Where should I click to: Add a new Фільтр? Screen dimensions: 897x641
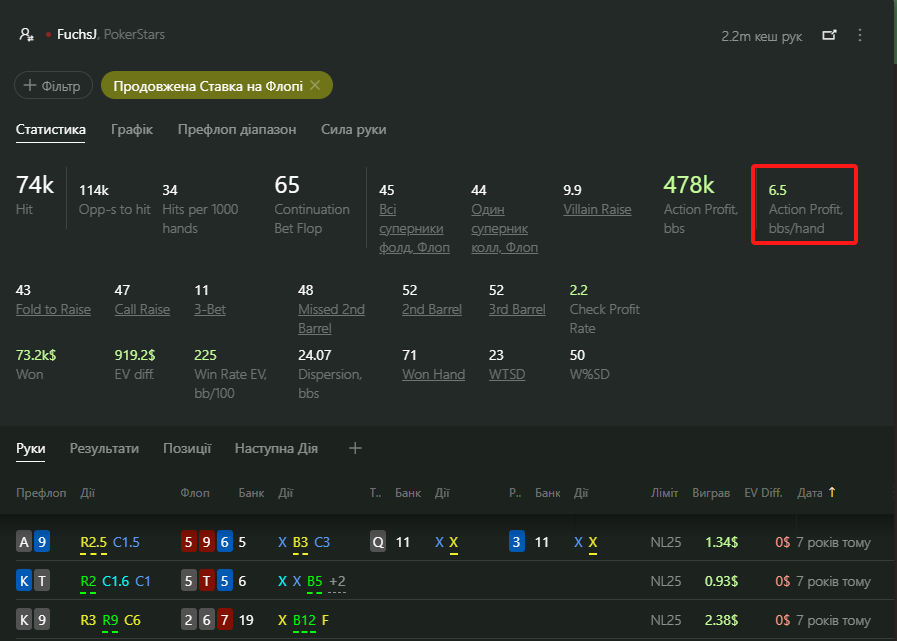point(53,85)
